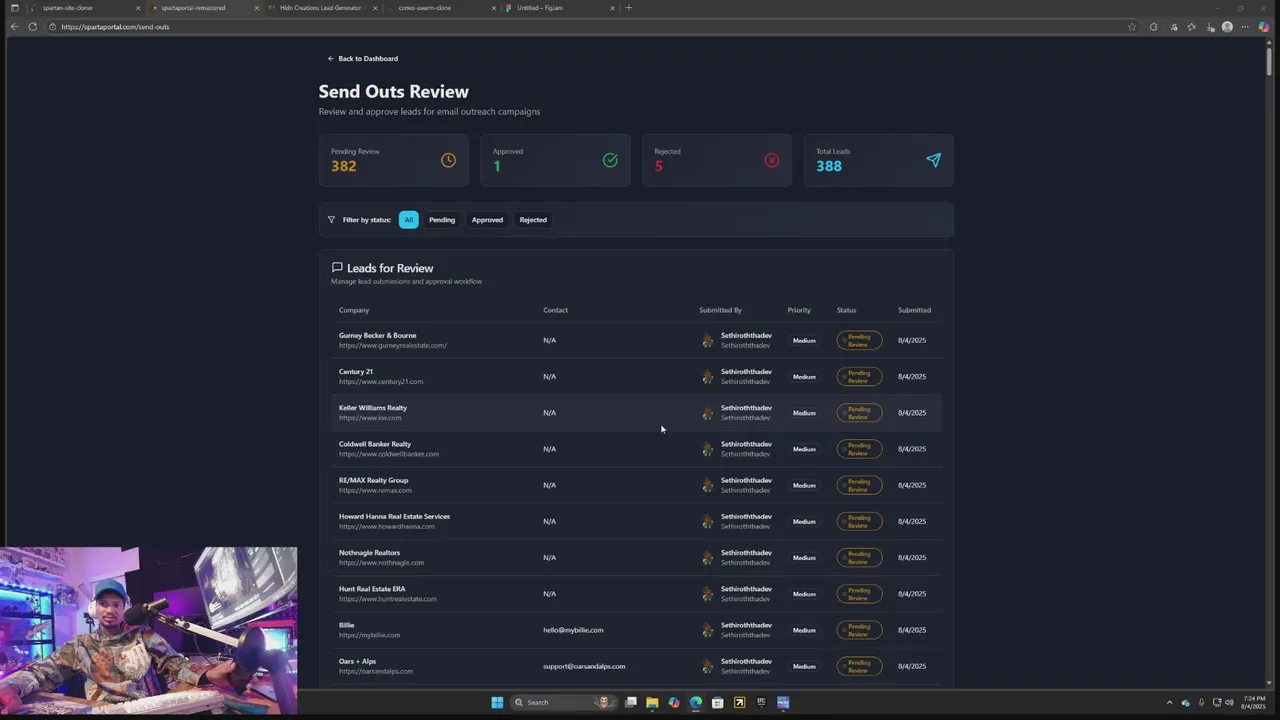The image size is (1280, 720).
Task: Click the taskbar clock and date
Action: tap(1253, 702)
